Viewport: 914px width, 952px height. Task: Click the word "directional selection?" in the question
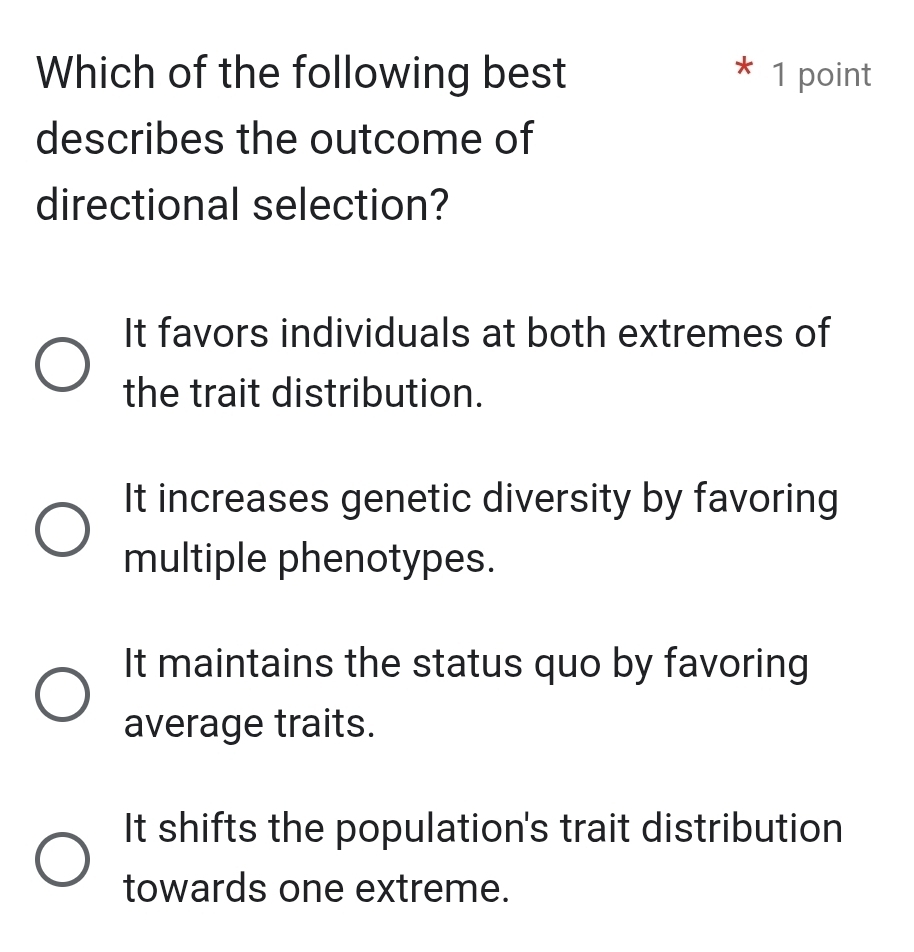(242, 204)
